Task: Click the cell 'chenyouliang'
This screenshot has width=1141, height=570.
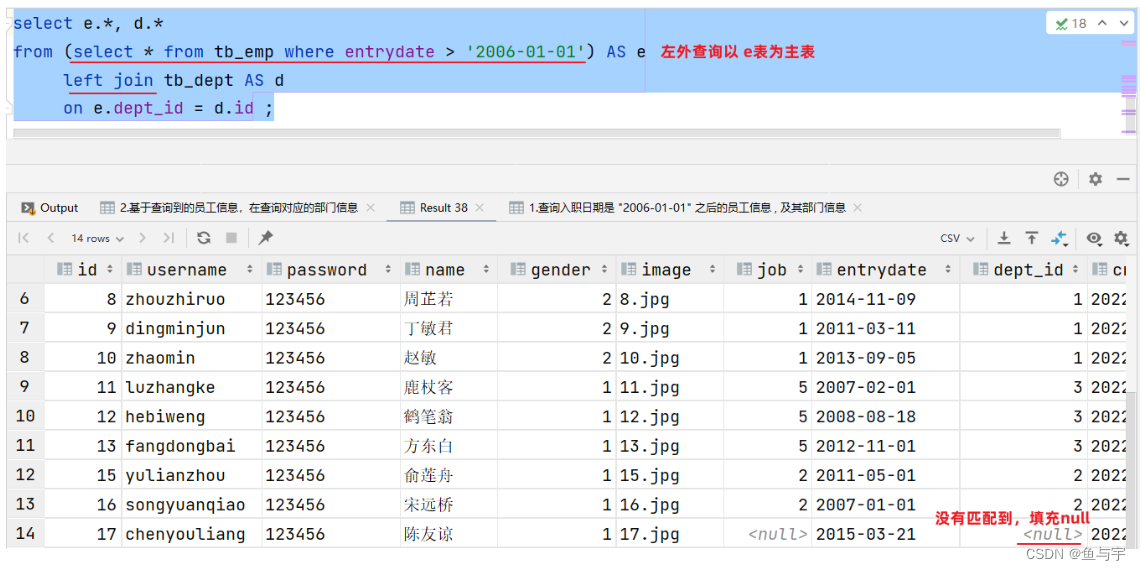Action: pos(191,534)
